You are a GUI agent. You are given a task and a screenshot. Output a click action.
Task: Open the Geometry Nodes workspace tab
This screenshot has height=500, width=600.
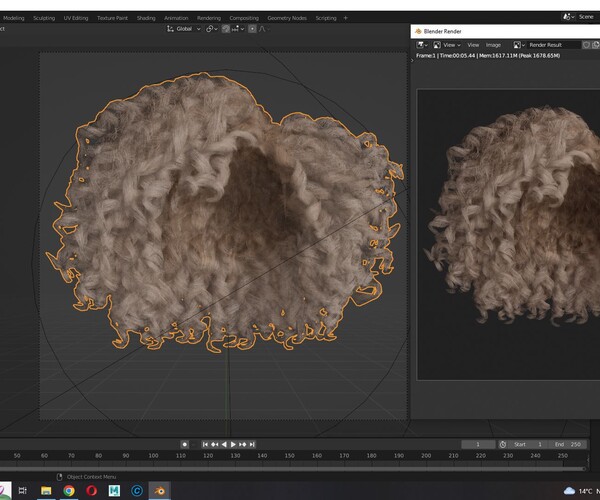coord(287,18)
